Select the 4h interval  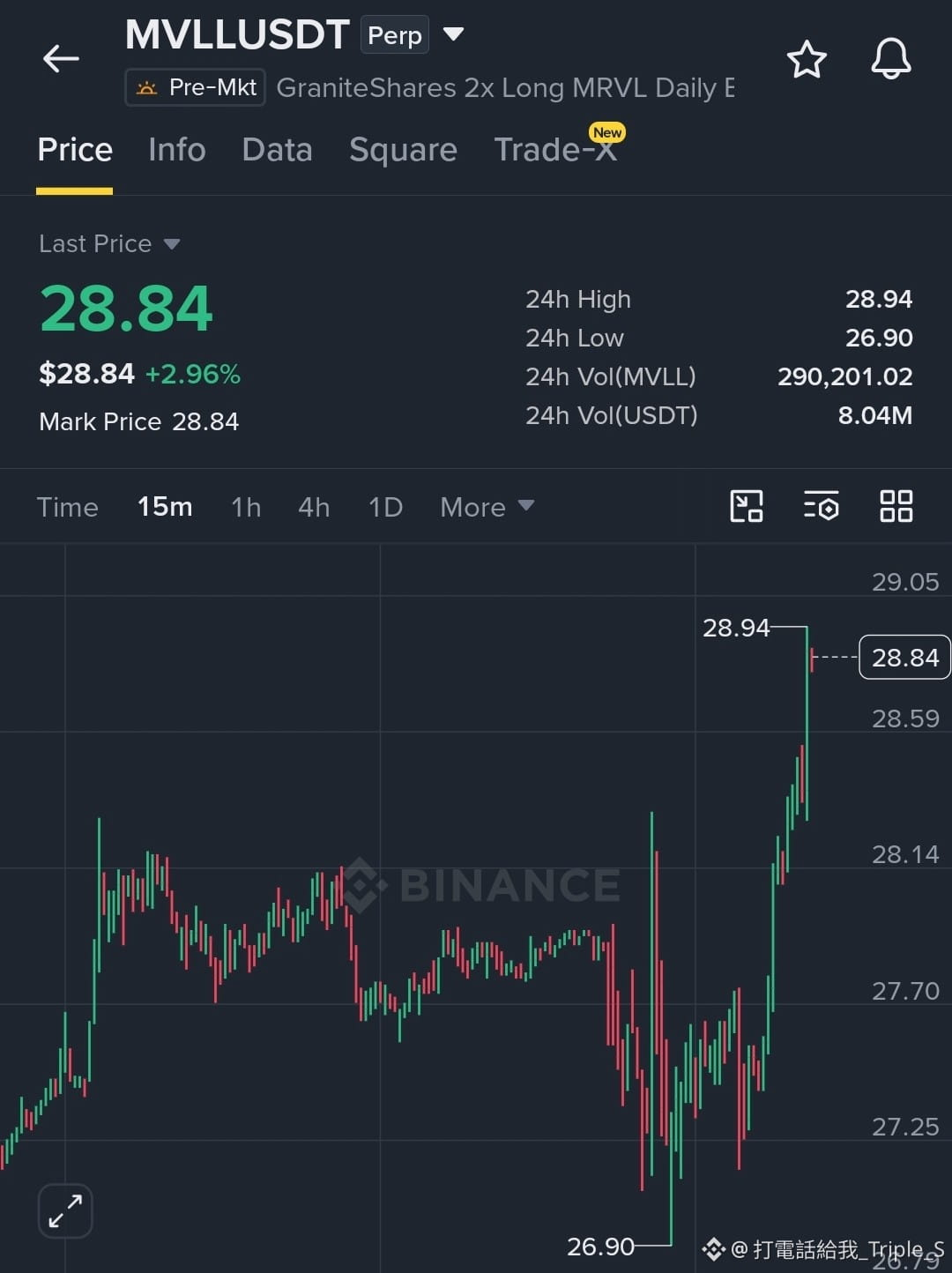(314, 507)
